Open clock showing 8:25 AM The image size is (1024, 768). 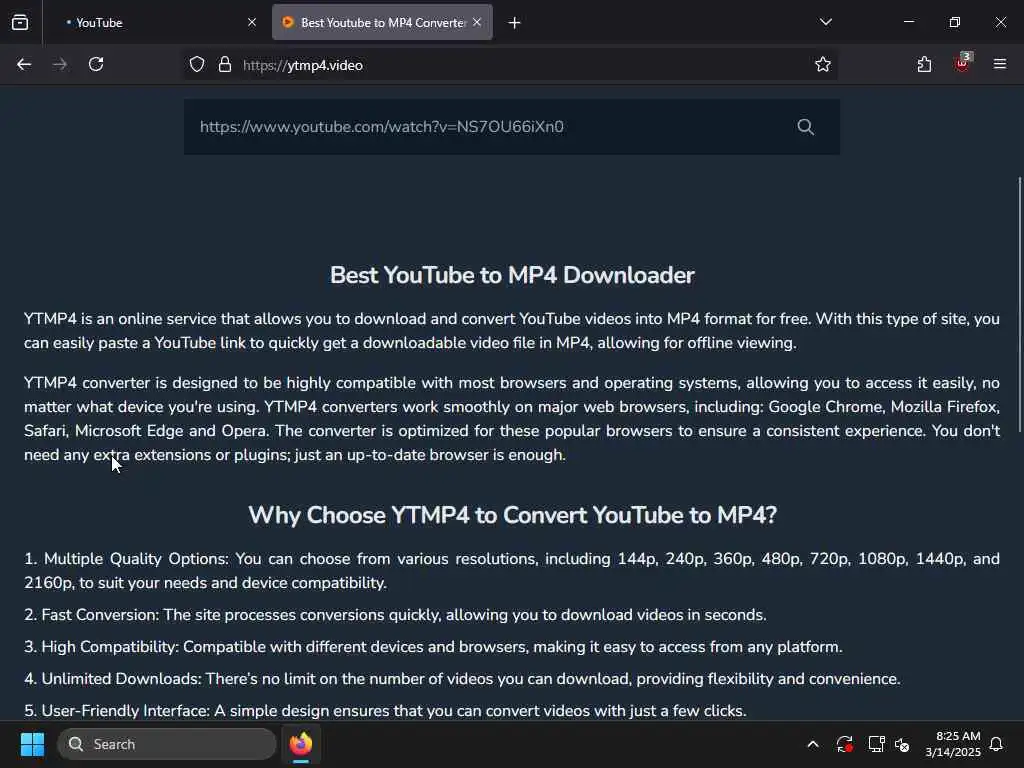(953, 744)
